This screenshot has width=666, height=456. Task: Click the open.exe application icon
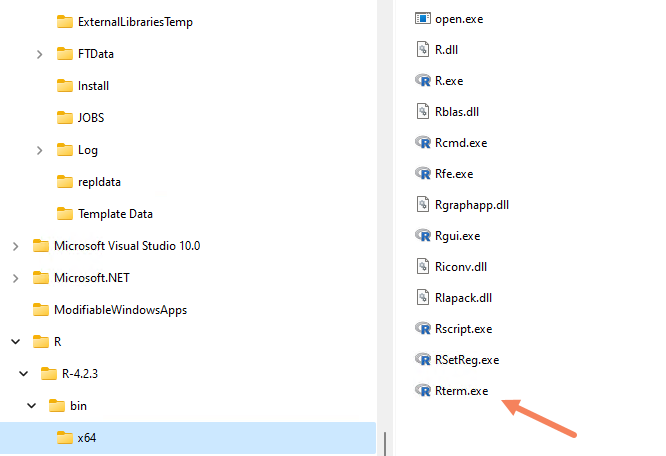coord(423,19)
